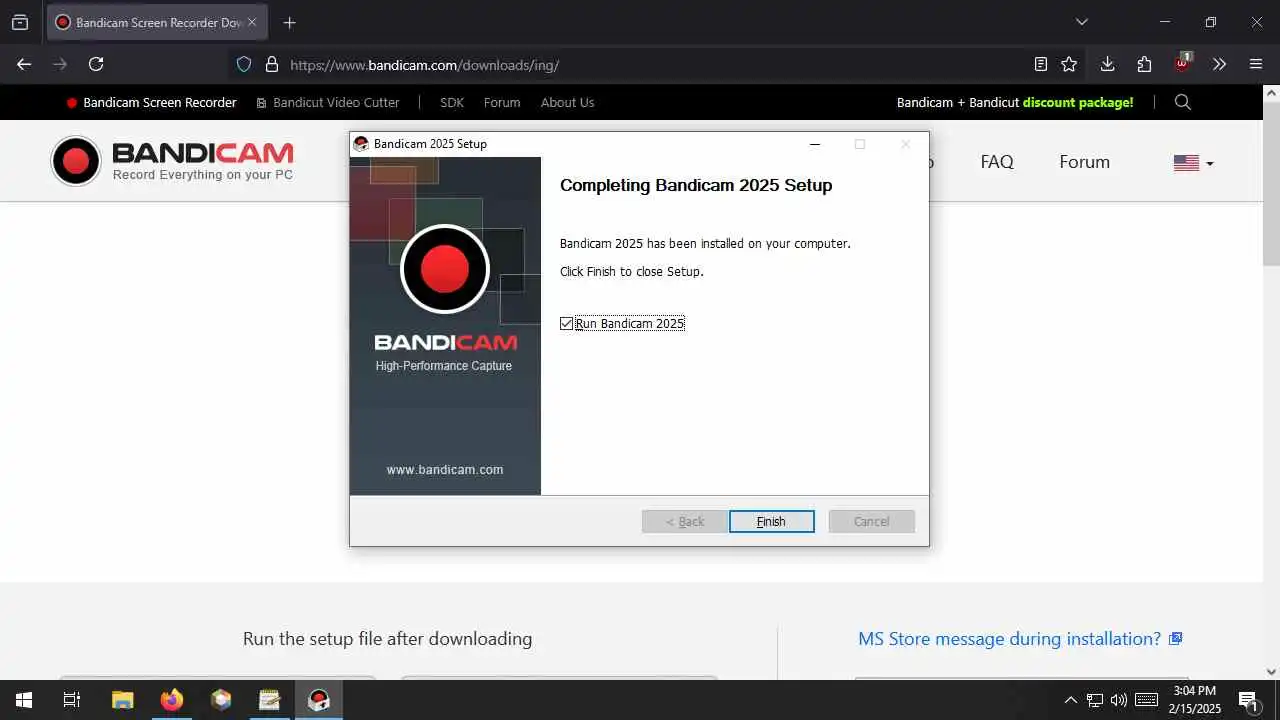
Task: Open language flag dropdown
Action: coord(1193,163)
